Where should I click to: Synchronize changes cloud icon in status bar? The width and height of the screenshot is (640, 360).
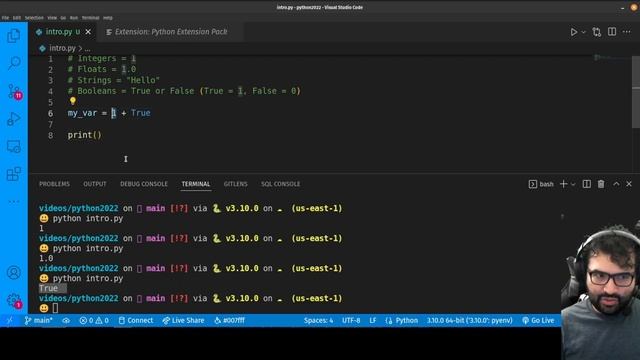66,321
